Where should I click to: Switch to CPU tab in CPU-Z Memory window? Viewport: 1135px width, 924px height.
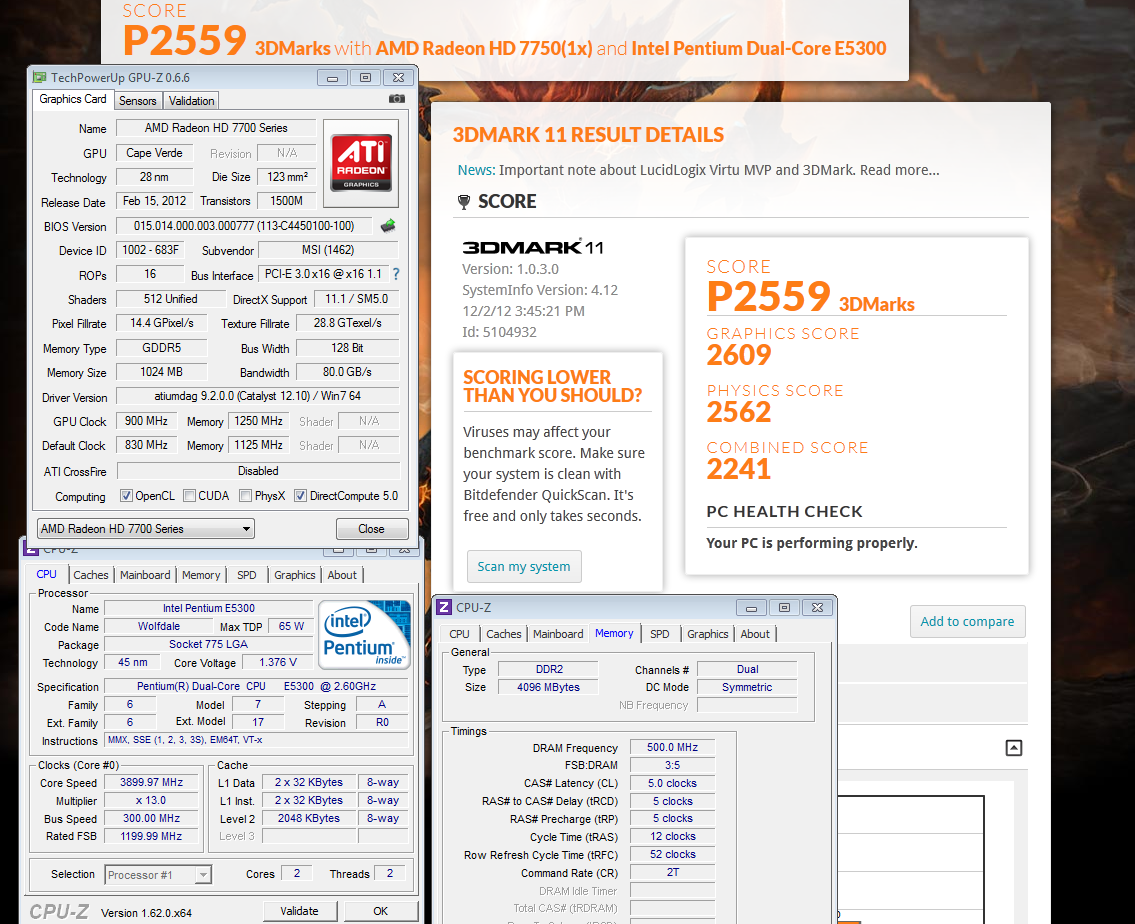[459, 634]
